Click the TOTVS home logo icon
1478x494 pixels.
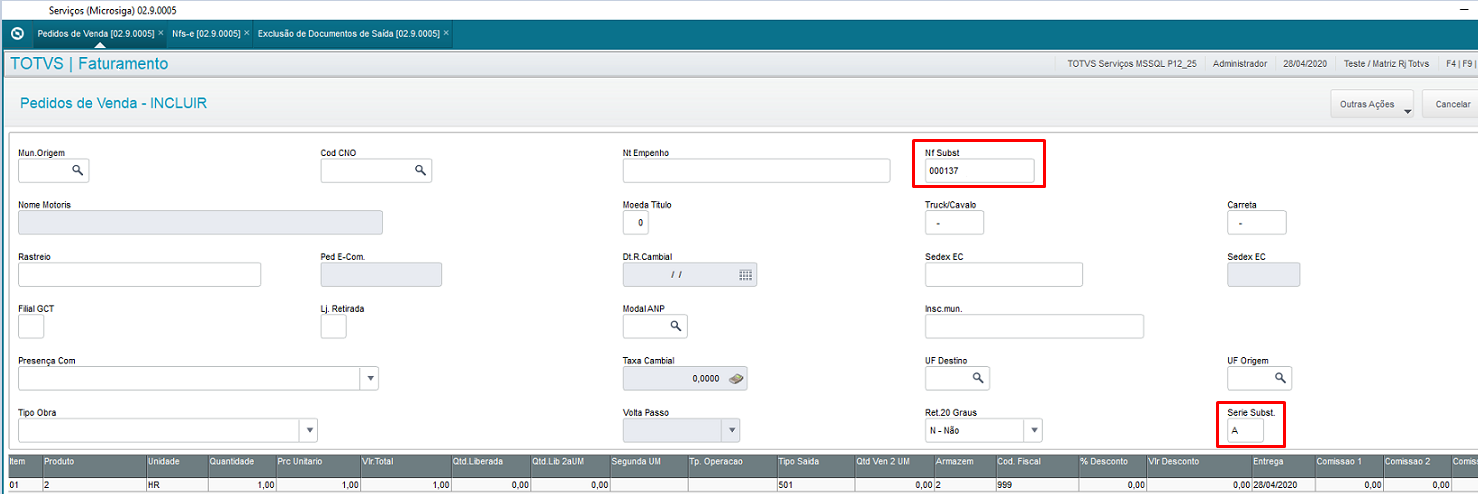coord(16,33)
